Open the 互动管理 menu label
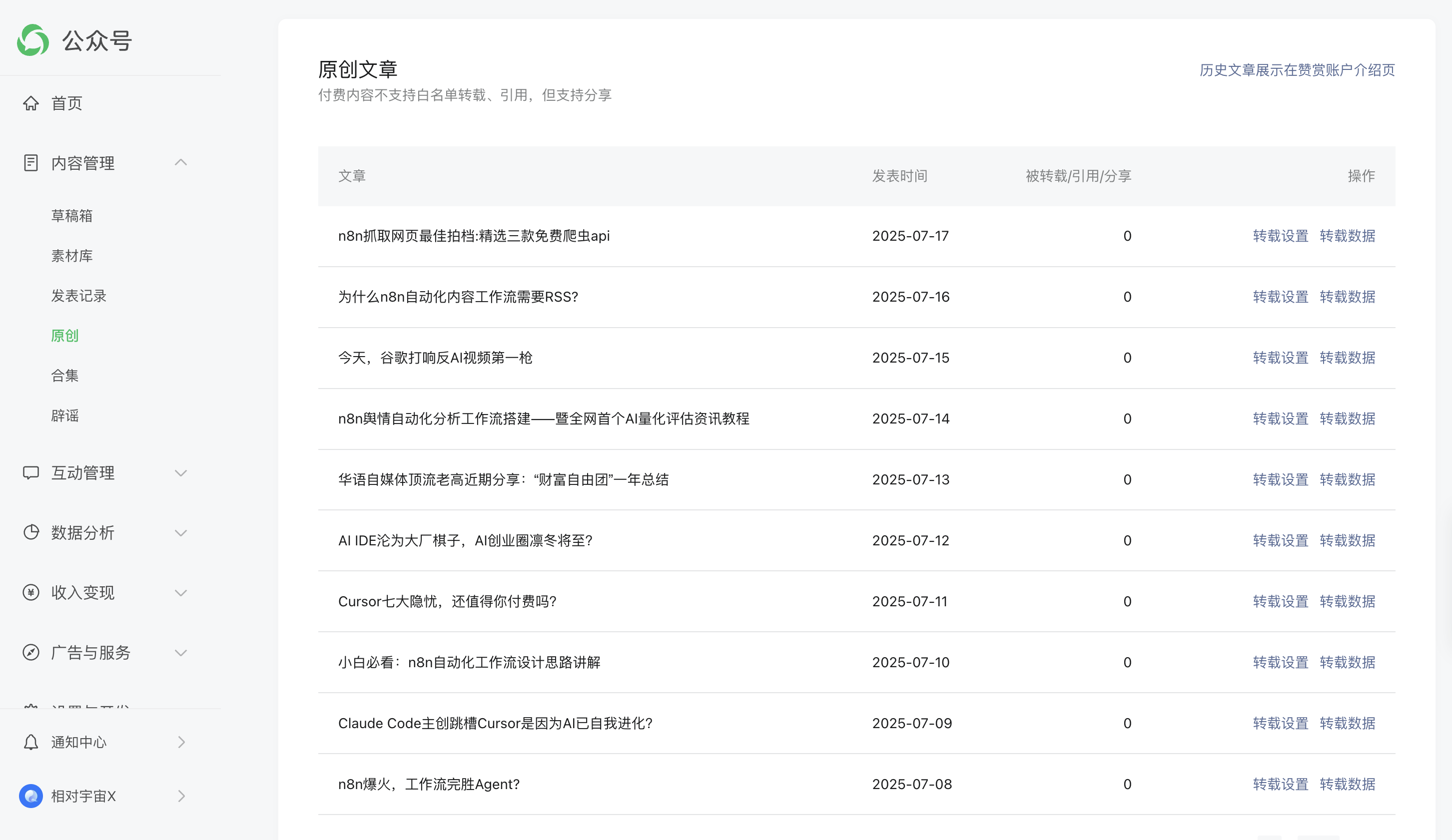The width and height of the screenshot is (1452, 840). [83, 472]
